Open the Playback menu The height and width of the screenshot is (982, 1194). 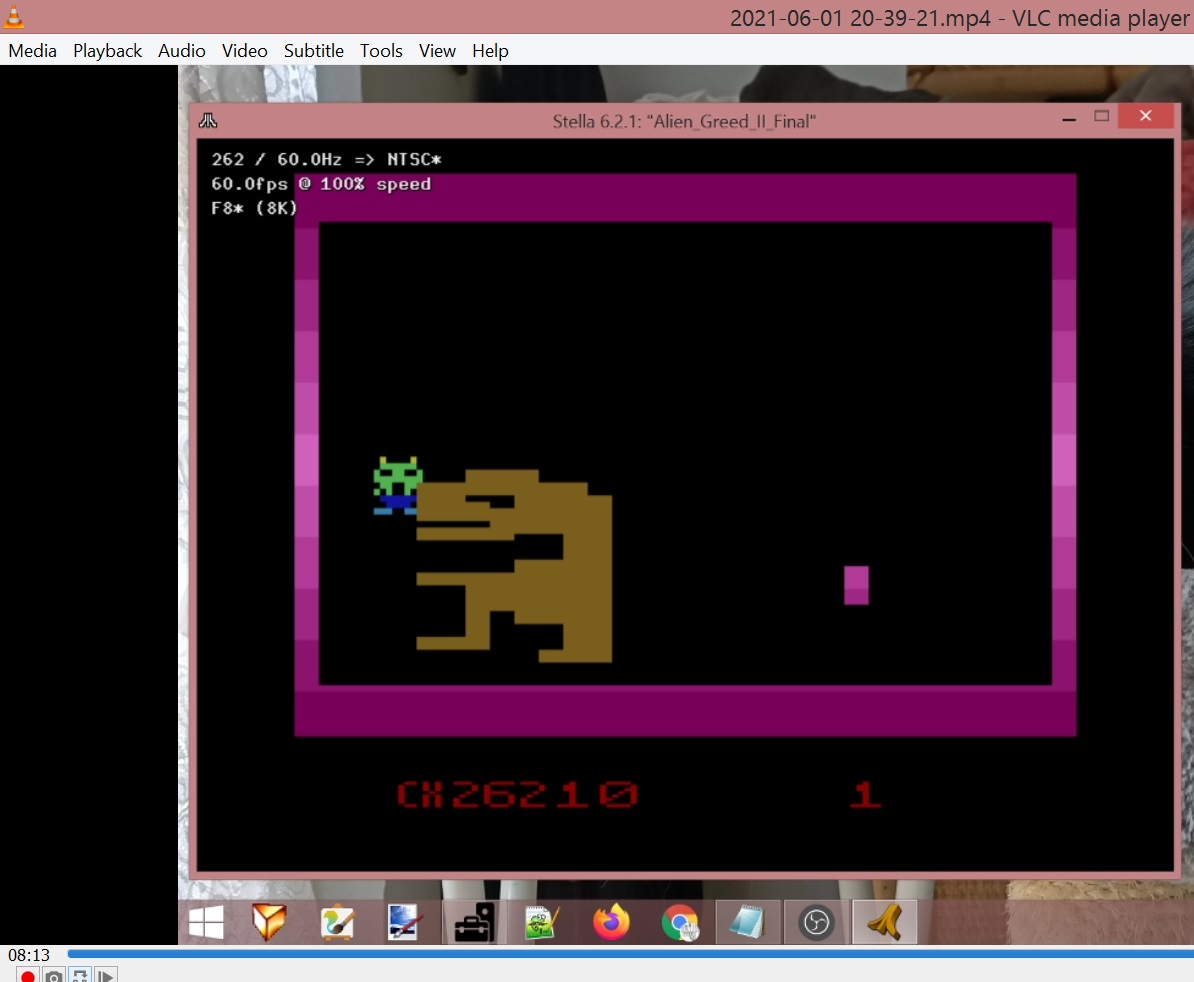pos(107,51)
